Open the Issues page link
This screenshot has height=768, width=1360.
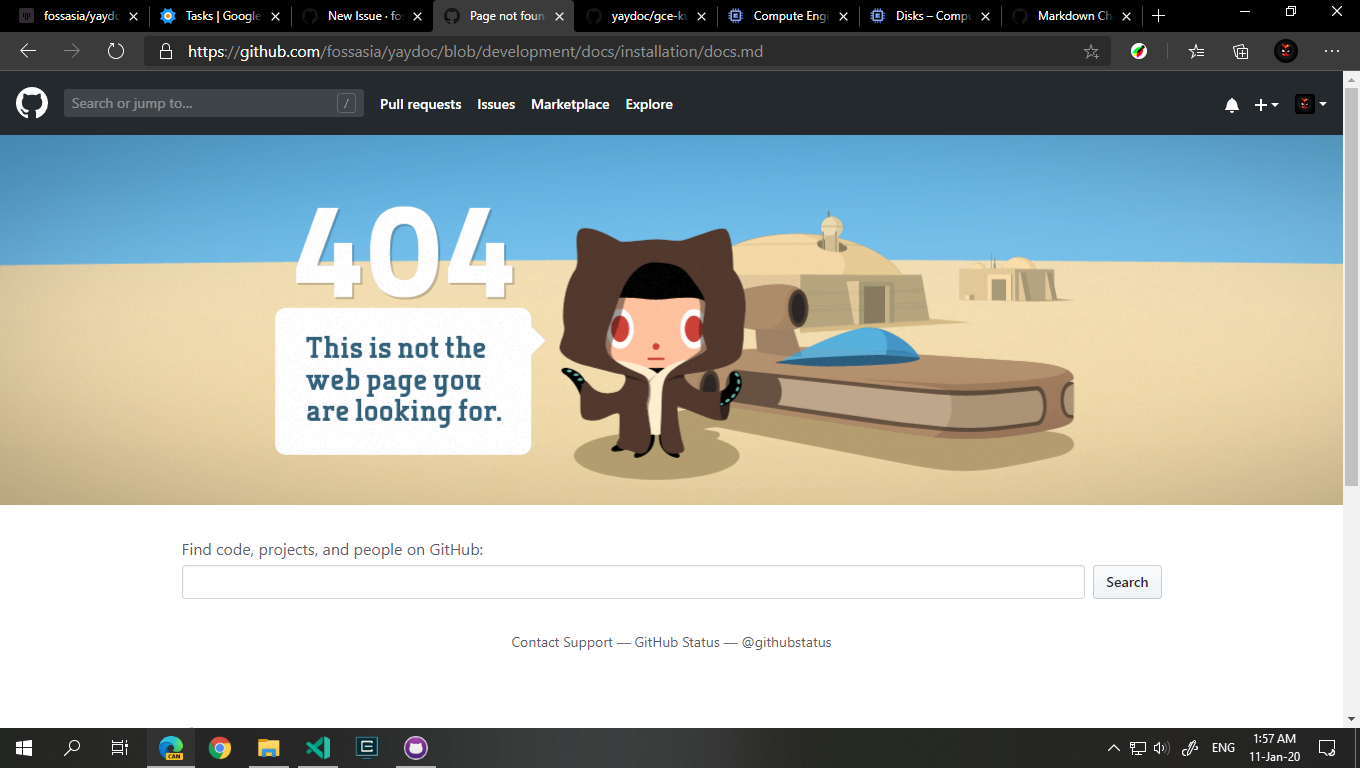496,104
